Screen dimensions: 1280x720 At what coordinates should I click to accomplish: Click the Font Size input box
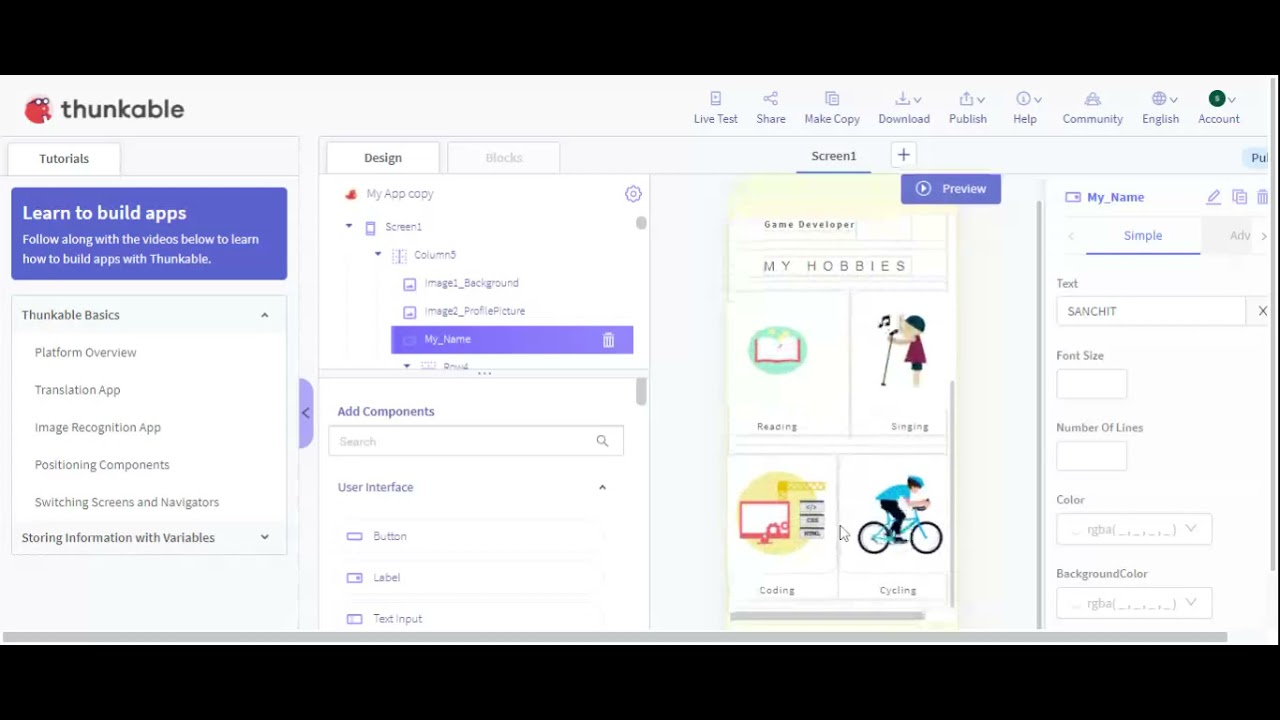(x=1091, y=384)
